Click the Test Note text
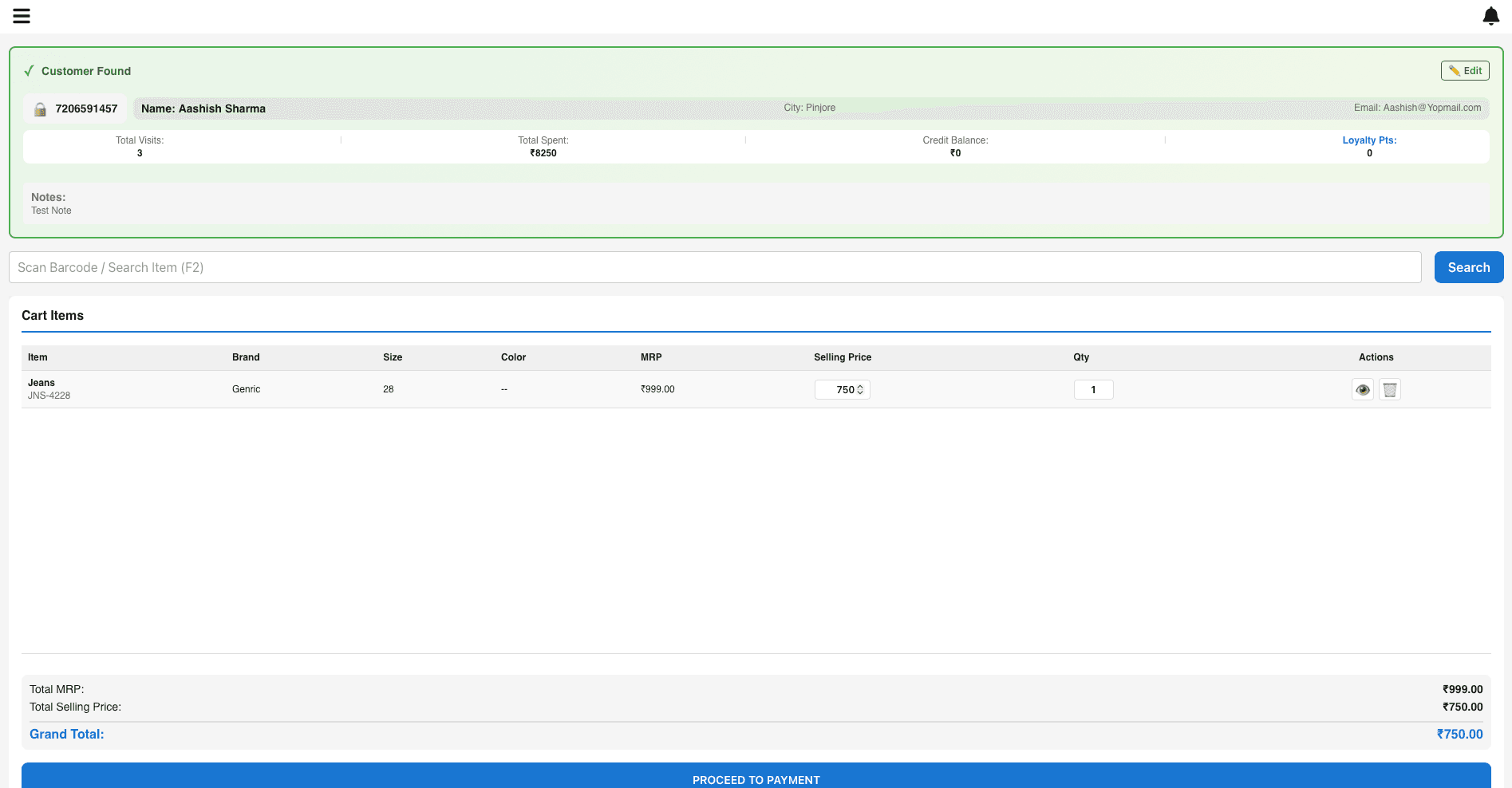 coord(51,211)
